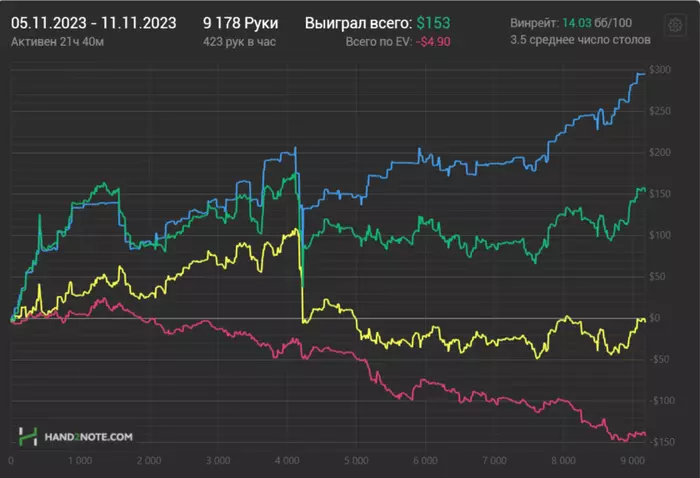Click the Hand2Note logo icon

point(28,436)
